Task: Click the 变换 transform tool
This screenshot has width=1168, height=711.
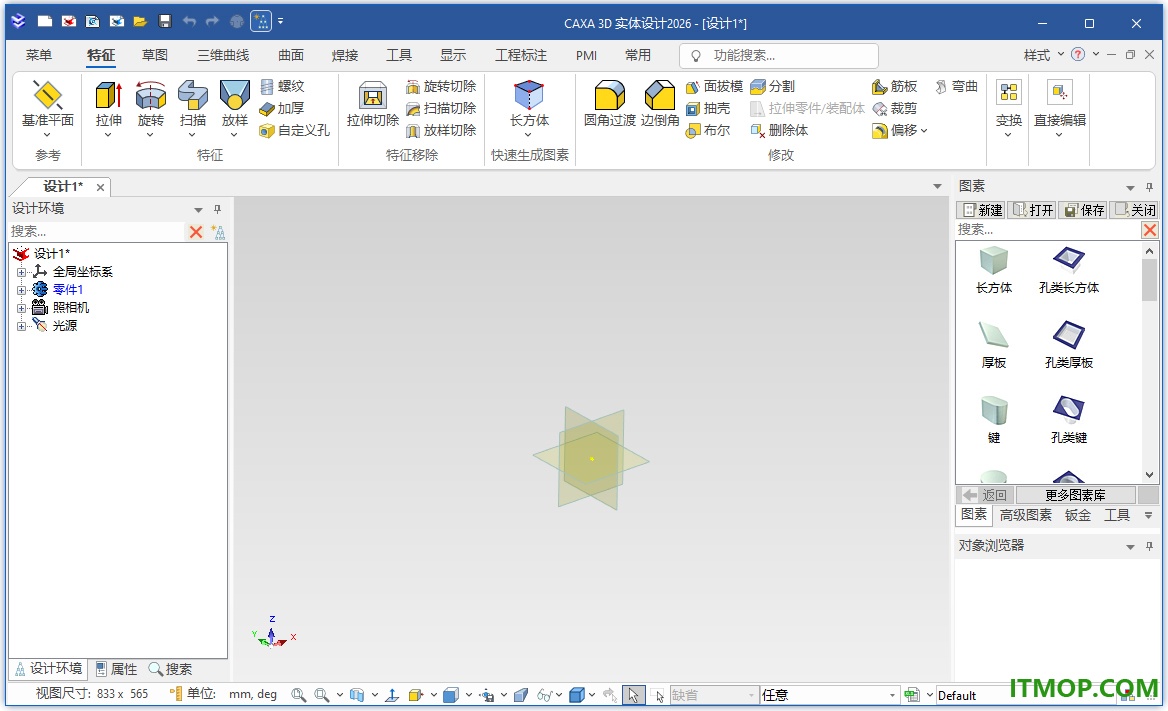Action: tap(1009, 109)
